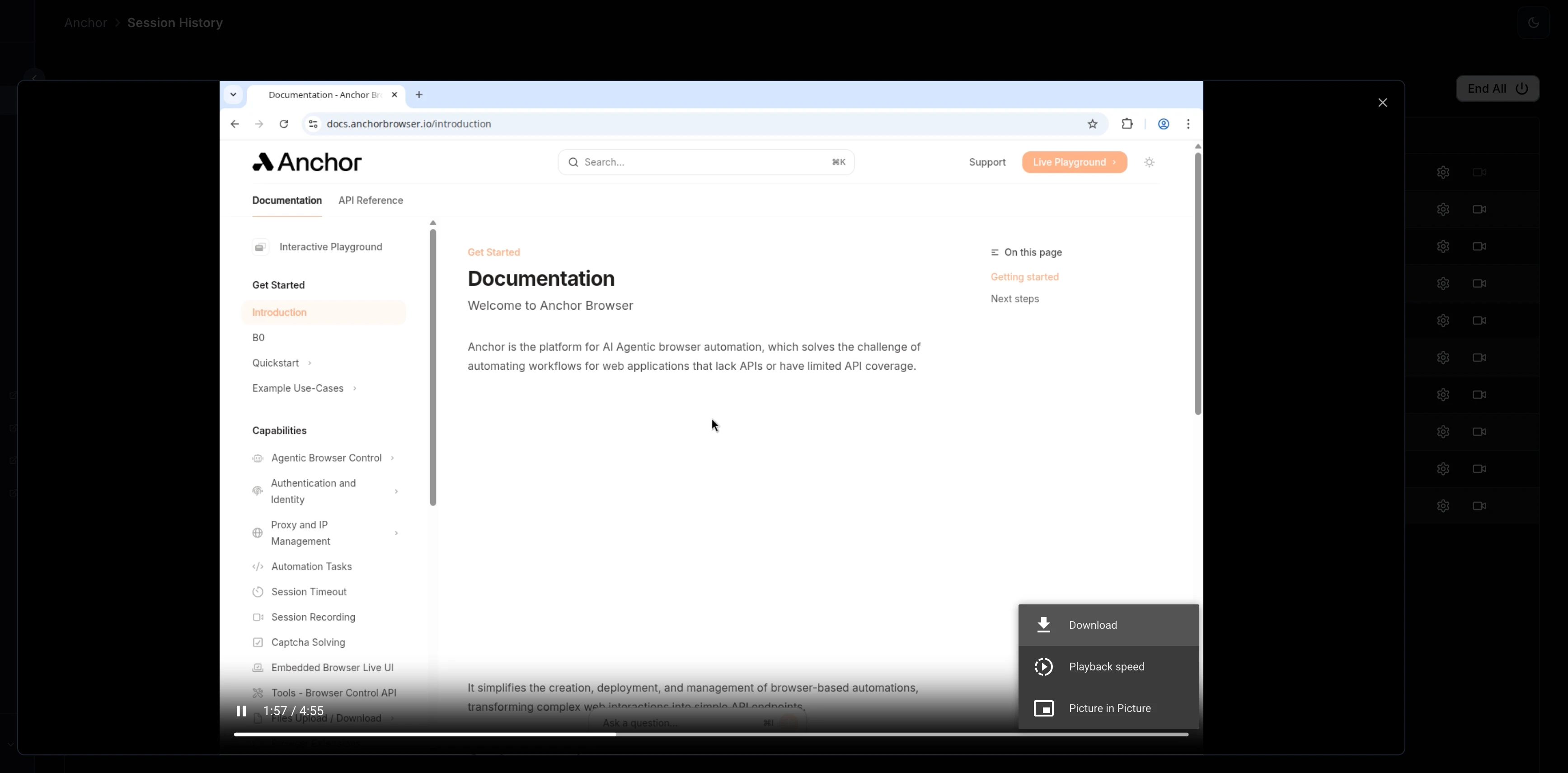The height and width of the screenshot is (773, 1568).
Task: Open settings gear on the top session row
Action: click(1444, 172)
